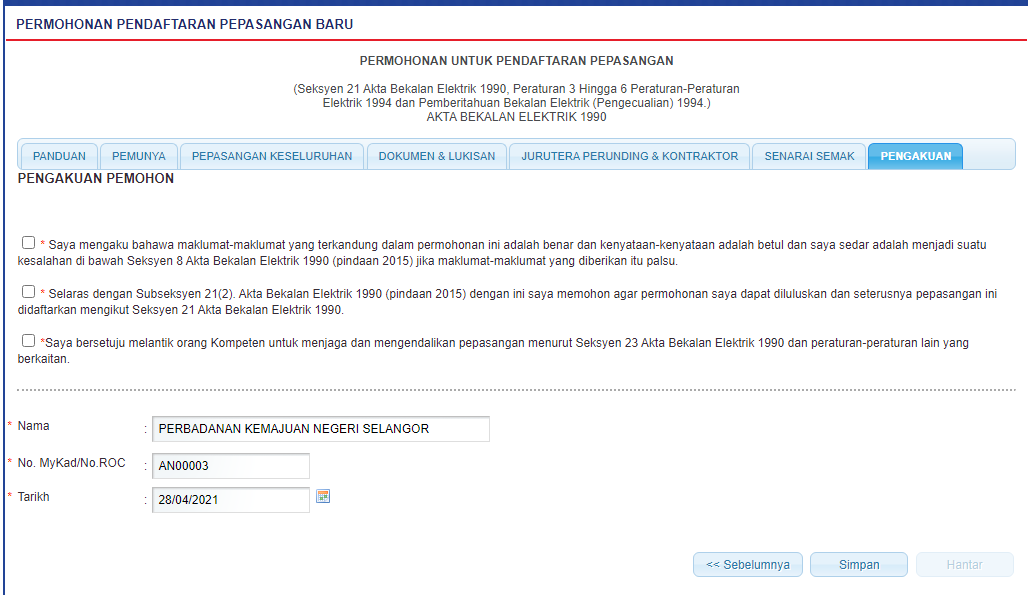The height and width of the screenshot is (595, 1028).
Task: Switch to the PANDUAN tab
Action: click(59, 157)
